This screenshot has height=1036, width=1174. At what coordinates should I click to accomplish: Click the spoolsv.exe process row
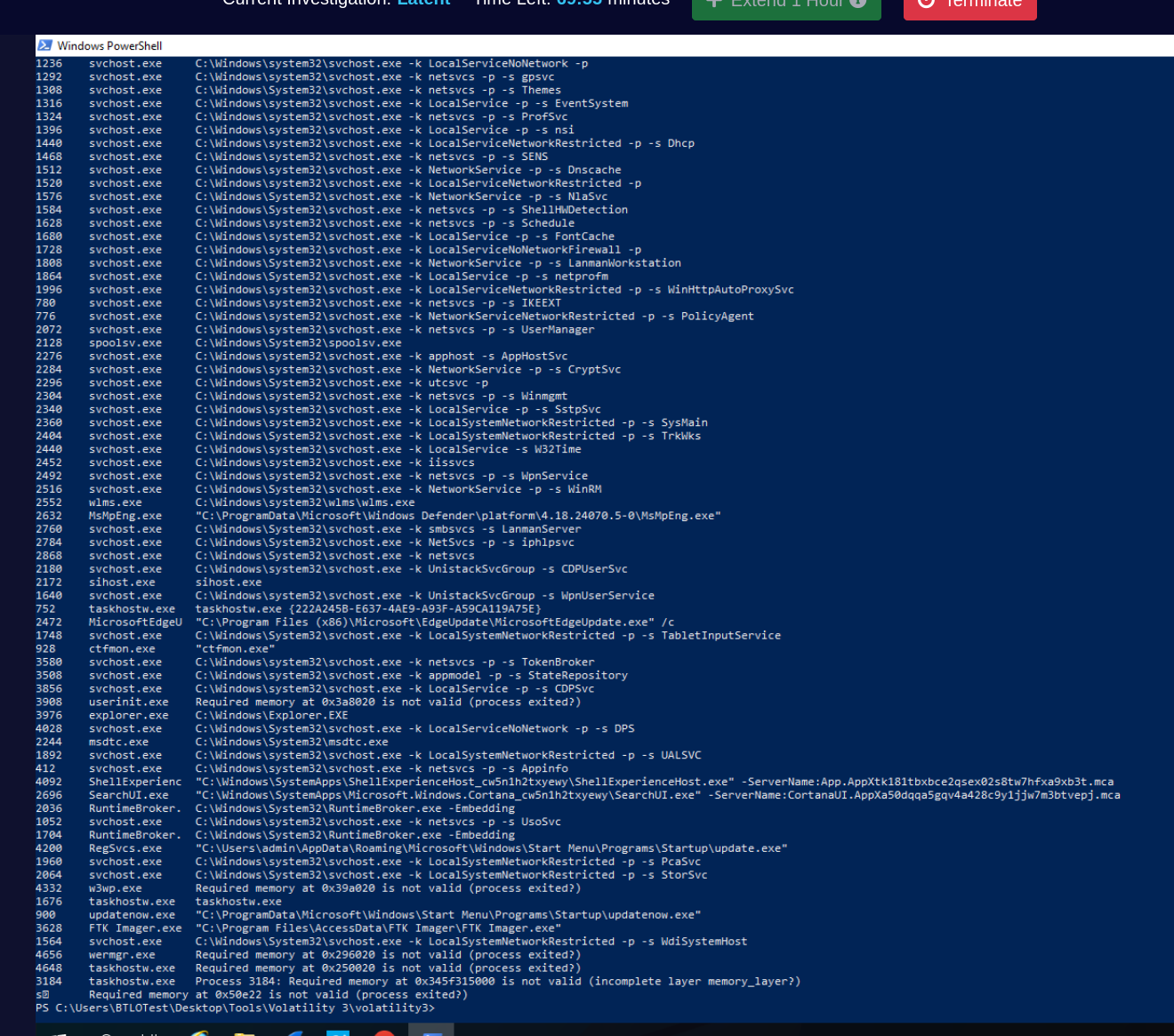125,343
